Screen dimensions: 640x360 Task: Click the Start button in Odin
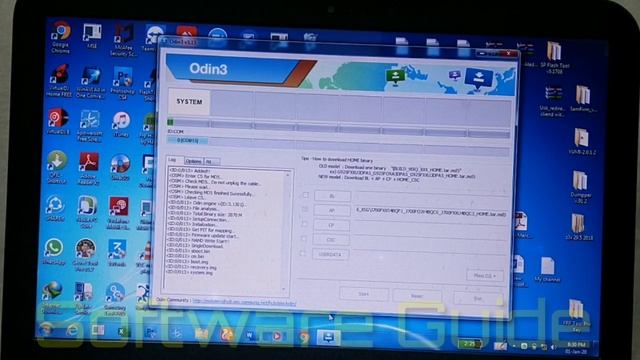363,294
